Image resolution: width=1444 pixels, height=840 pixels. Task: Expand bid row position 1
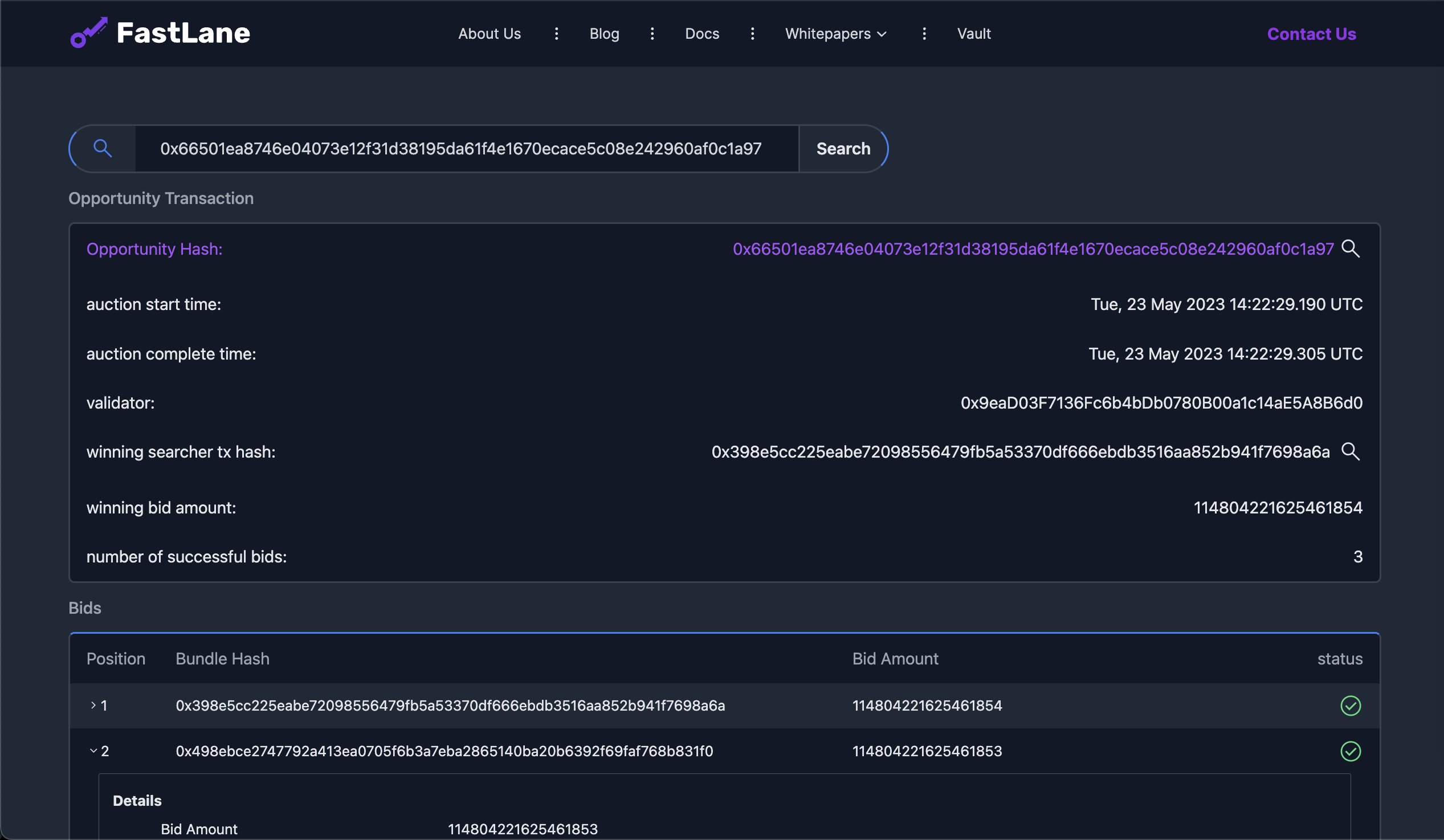click(93, 706)
